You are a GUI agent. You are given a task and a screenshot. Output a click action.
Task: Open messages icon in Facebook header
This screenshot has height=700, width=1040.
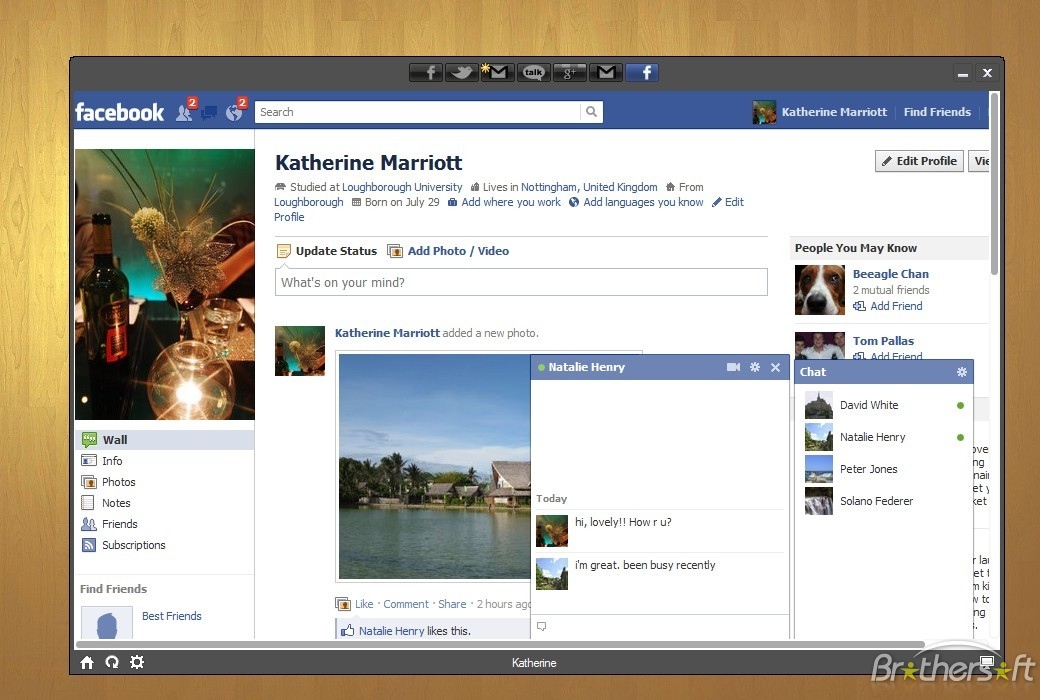(x=209, y=112)
